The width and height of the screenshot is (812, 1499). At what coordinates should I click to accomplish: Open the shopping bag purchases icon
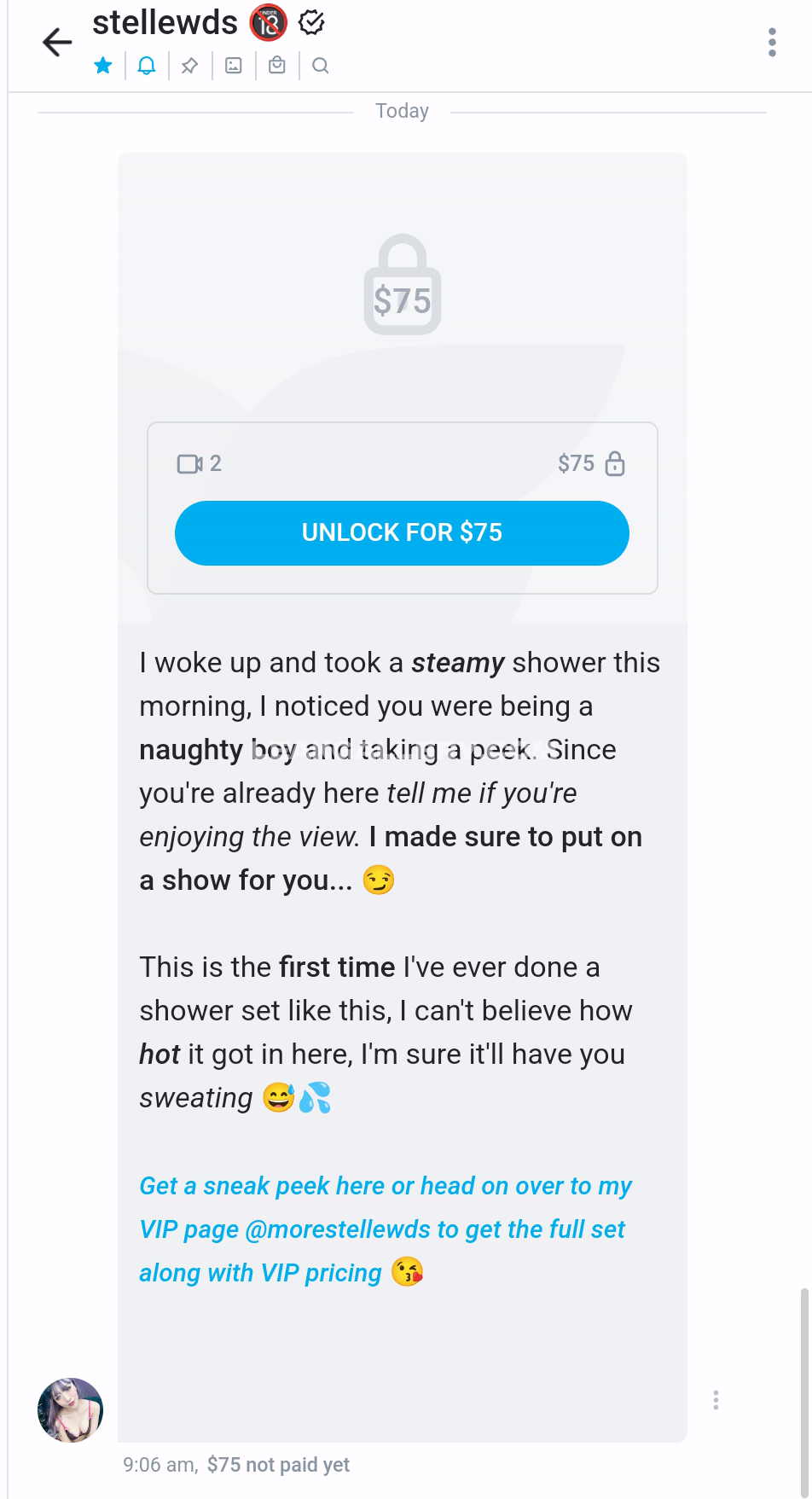(277, 66)
